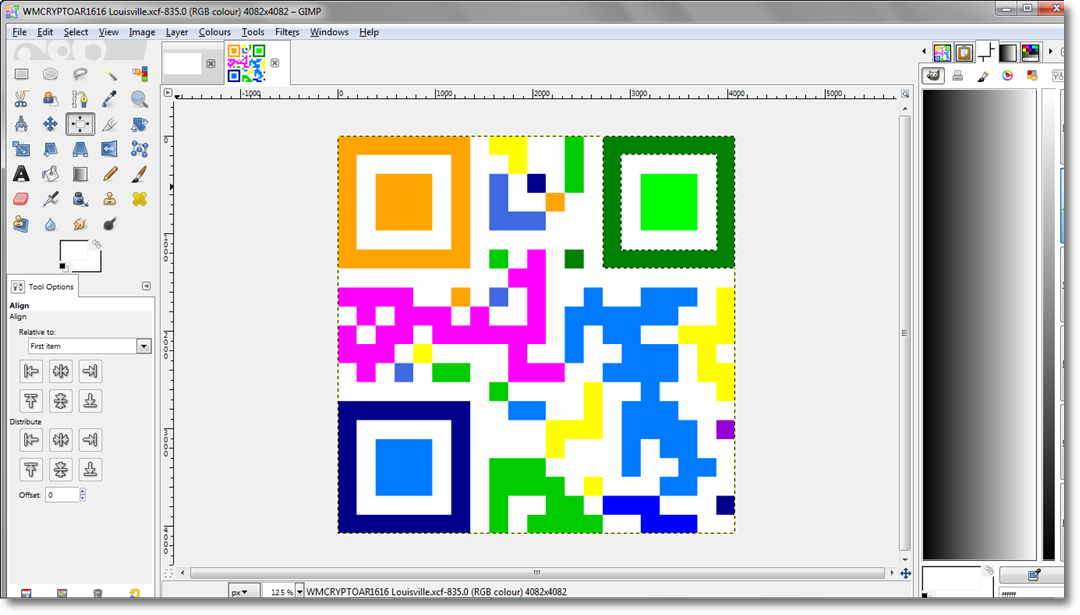Image resolution: width=1080 pixels, height=615 pixels.
Task: Open the File menu
Action: click(19, 32)
